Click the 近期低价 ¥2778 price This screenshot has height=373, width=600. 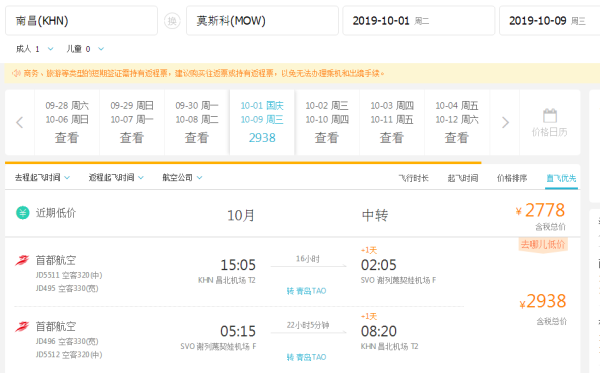(x=540, y=210)
